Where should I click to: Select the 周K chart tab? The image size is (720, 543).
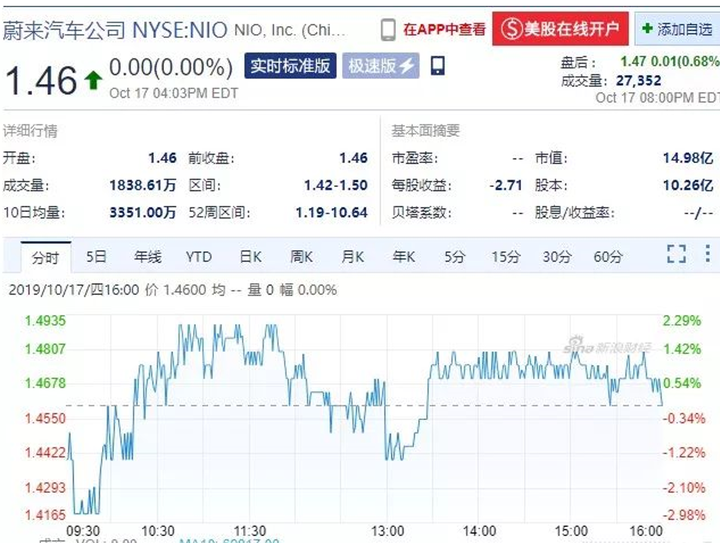point(301,257)
